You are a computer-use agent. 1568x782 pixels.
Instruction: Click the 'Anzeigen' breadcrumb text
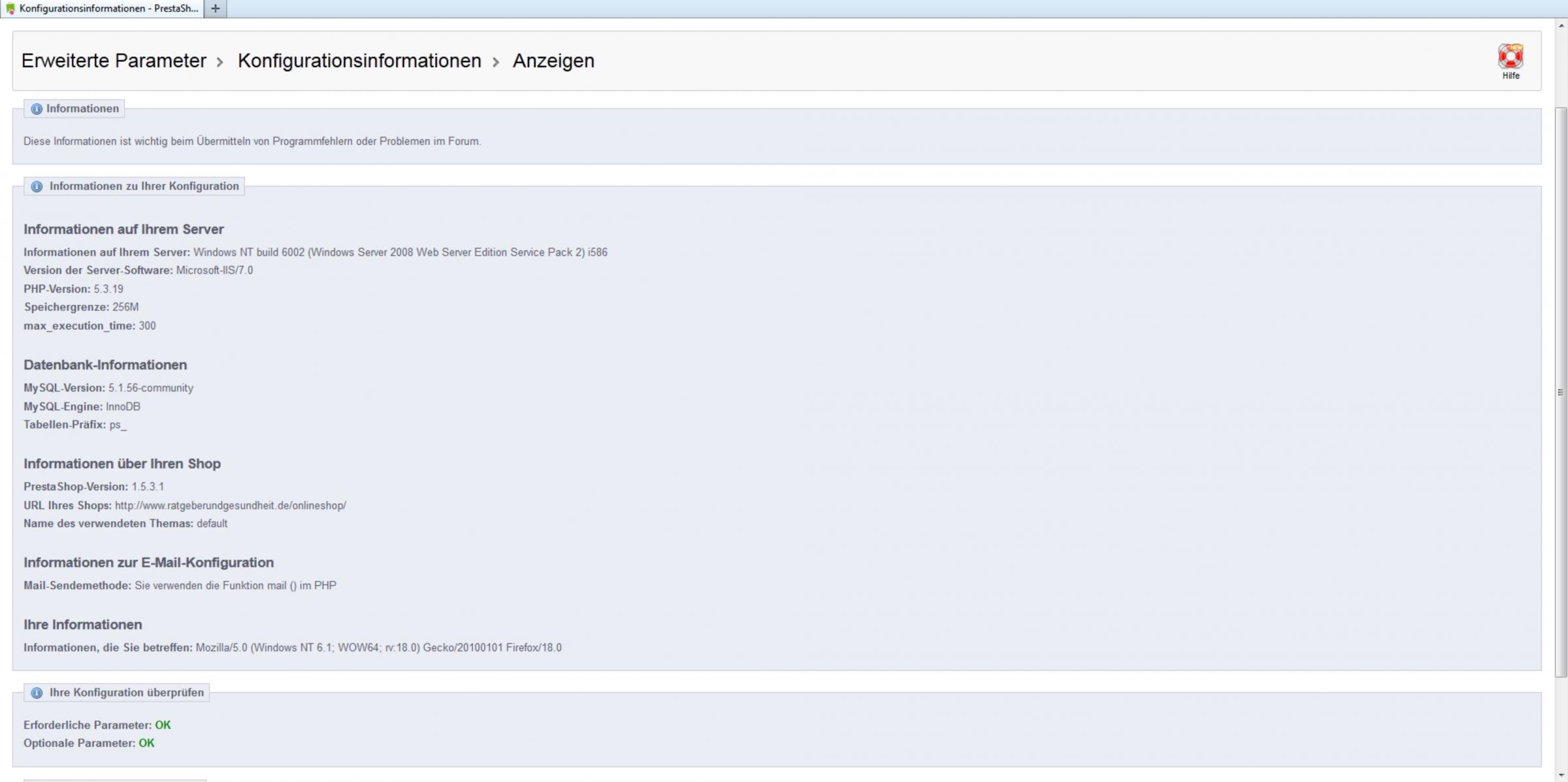pyautogui.click(x=553, y=61)
